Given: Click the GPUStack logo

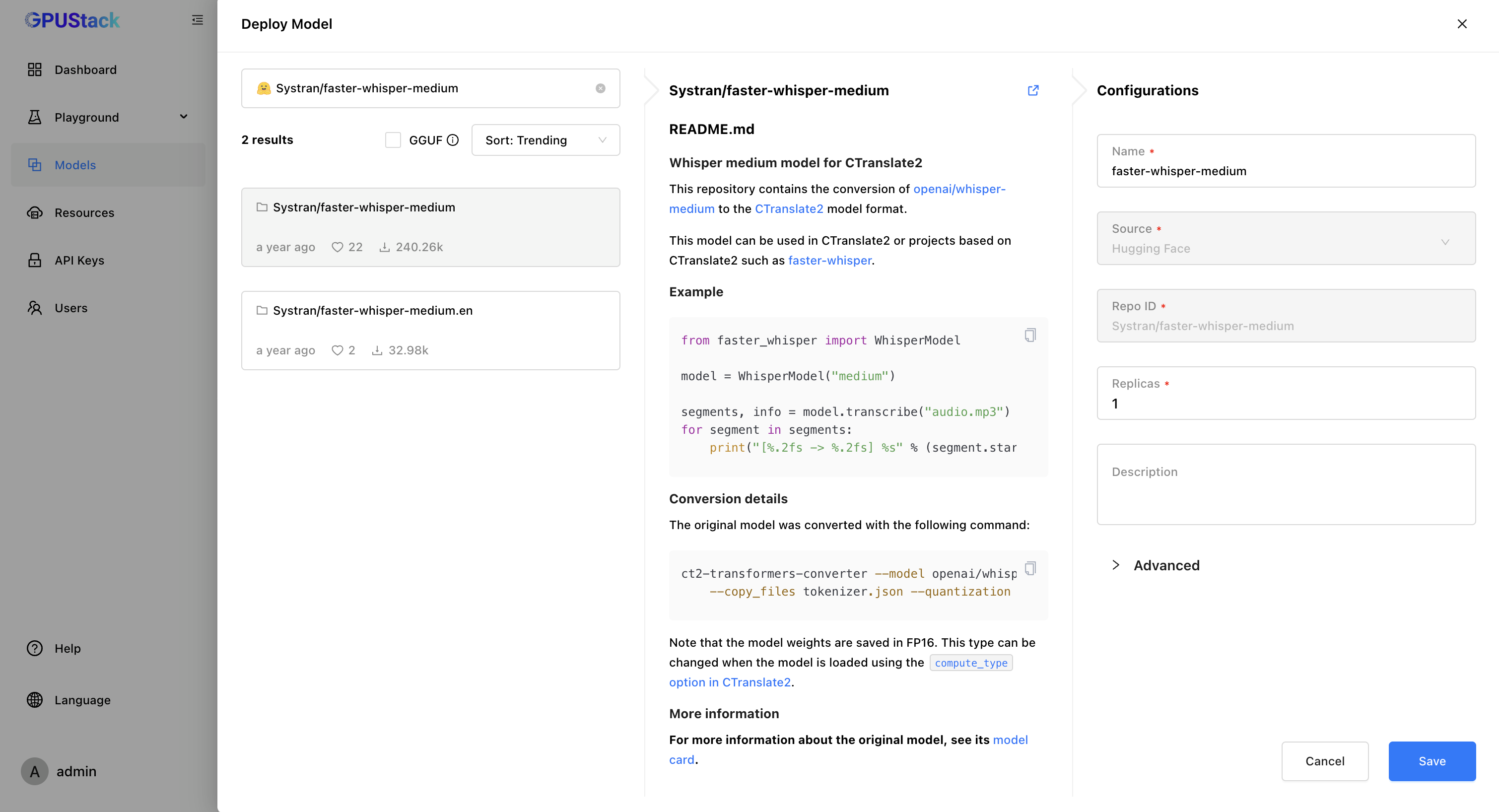Looking at the screenshot, I should tap(72, 20).
